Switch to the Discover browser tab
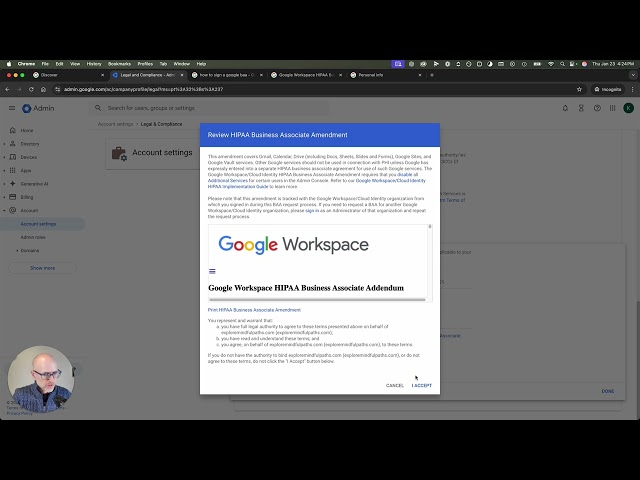 67,75
